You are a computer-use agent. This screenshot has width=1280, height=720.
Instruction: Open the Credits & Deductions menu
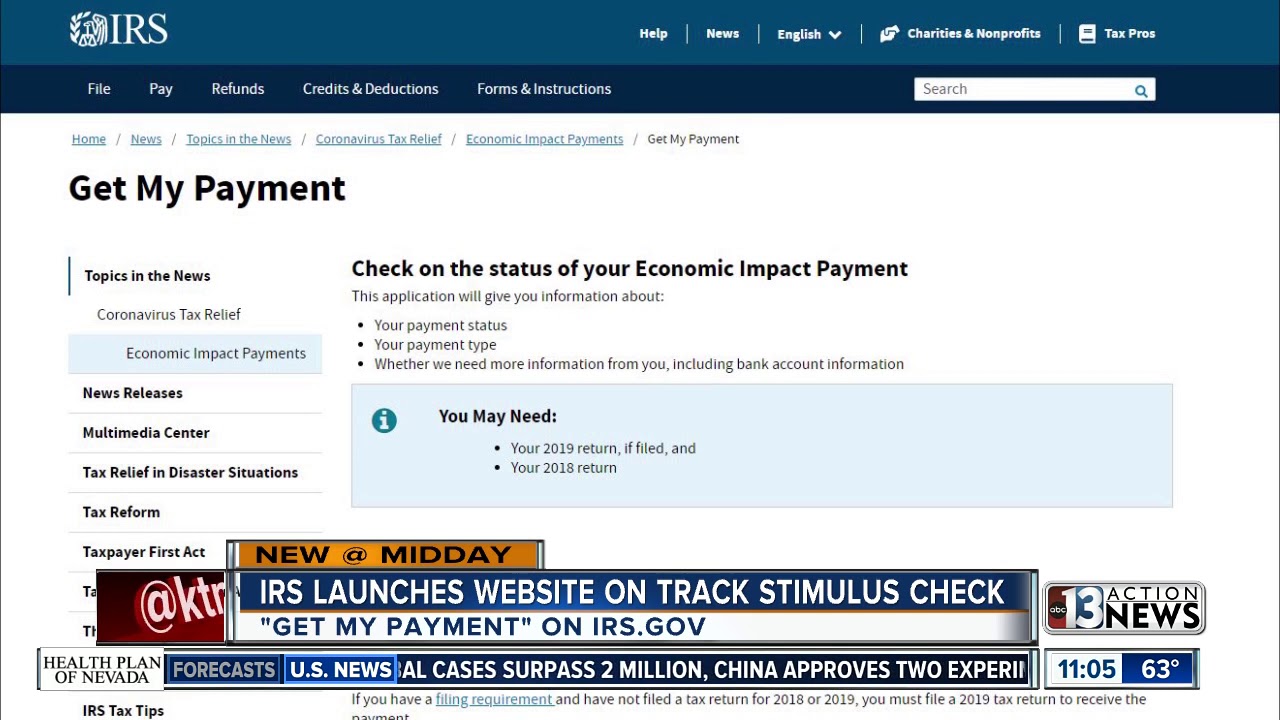click(371, 89)
